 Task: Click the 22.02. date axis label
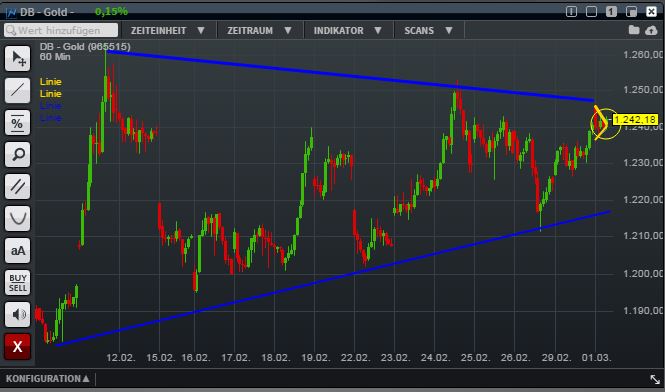355,358
